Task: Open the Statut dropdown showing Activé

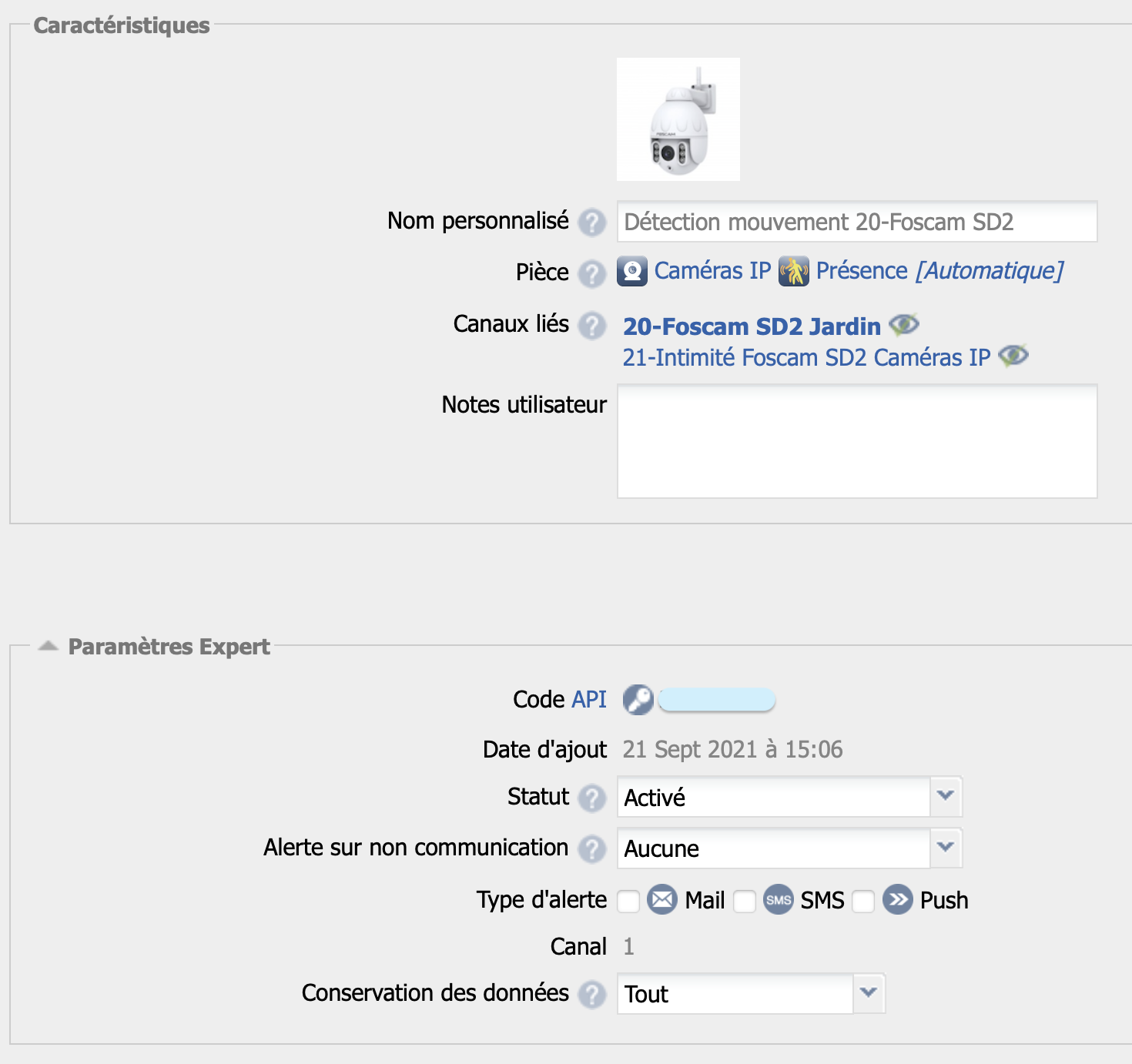Action: click(x=789, y=797)
